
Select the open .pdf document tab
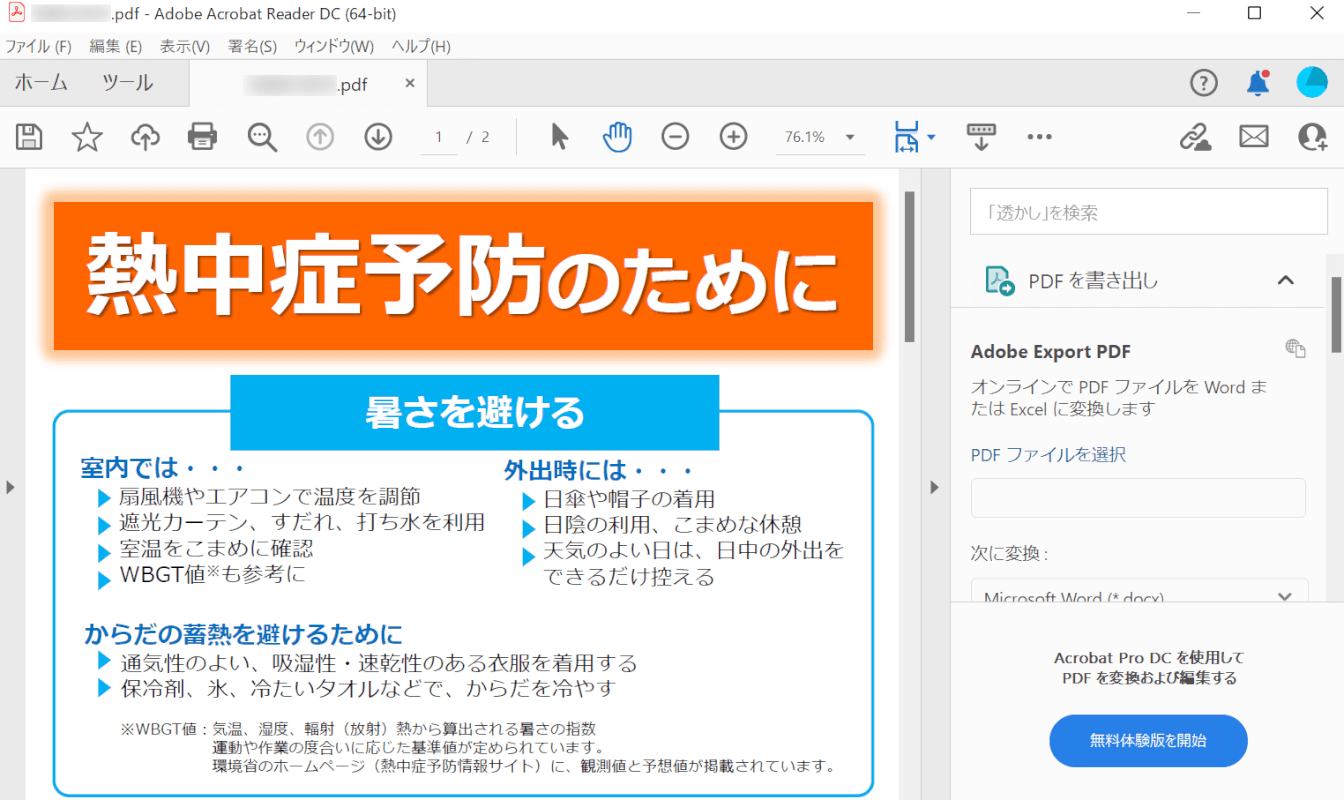tap(308, 85)
